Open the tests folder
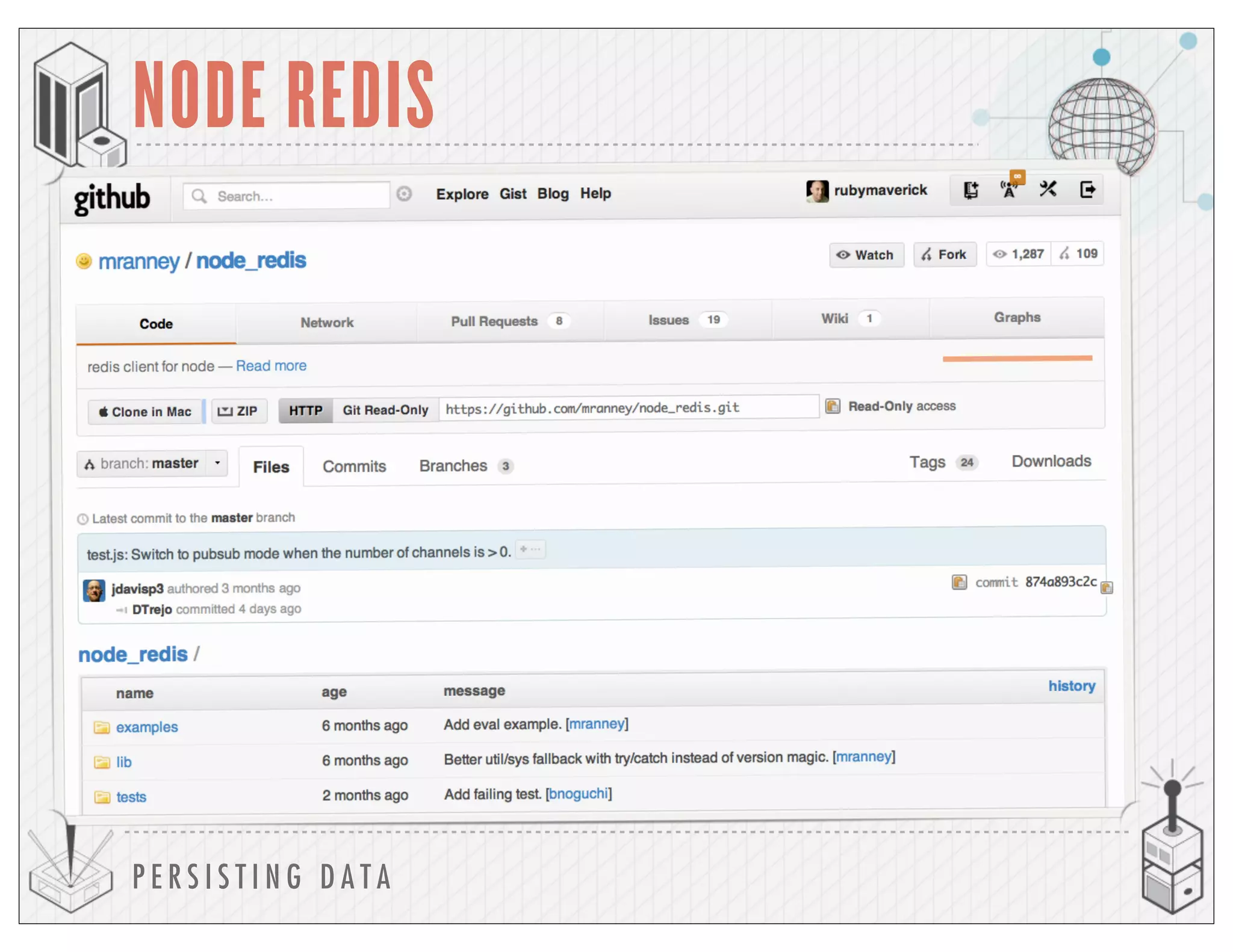The width and height of the screenshot is (1233, 952). 131,797
